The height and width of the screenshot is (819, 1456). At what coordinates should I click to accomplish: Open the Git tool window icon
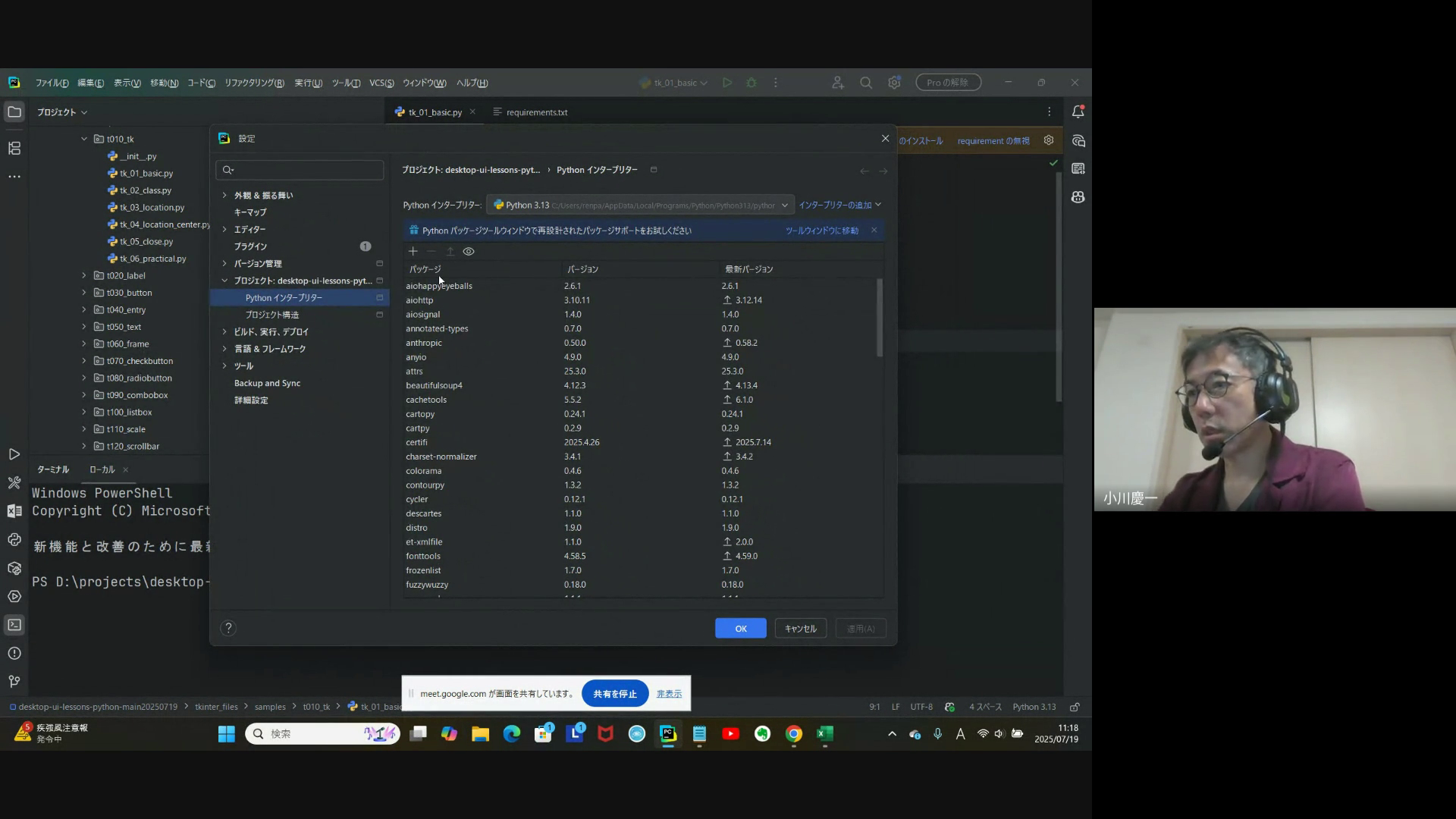(x=14, y=681)
